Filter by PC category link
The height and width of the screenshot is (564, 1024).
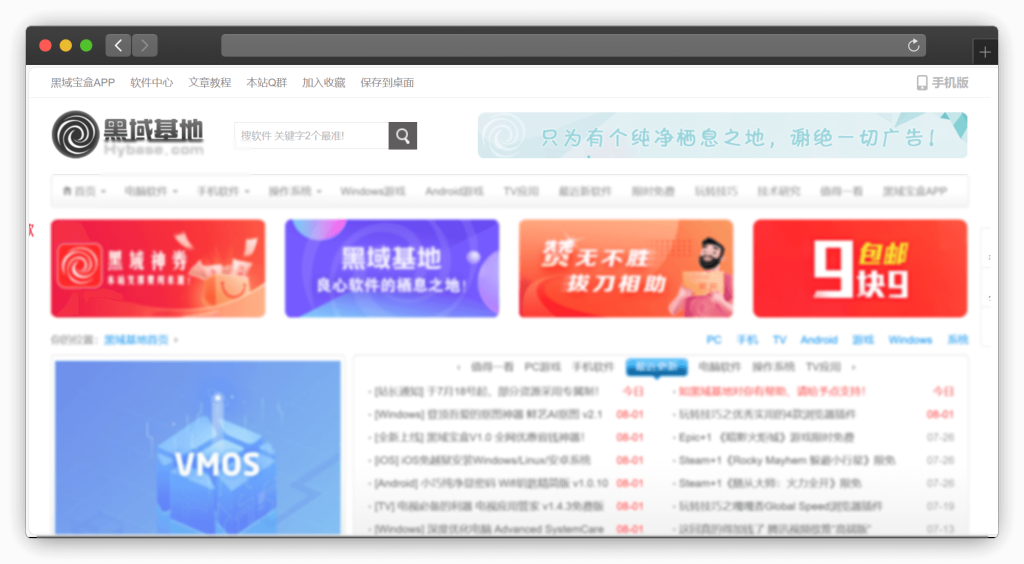pyautogui.click(x=713, y=339)
